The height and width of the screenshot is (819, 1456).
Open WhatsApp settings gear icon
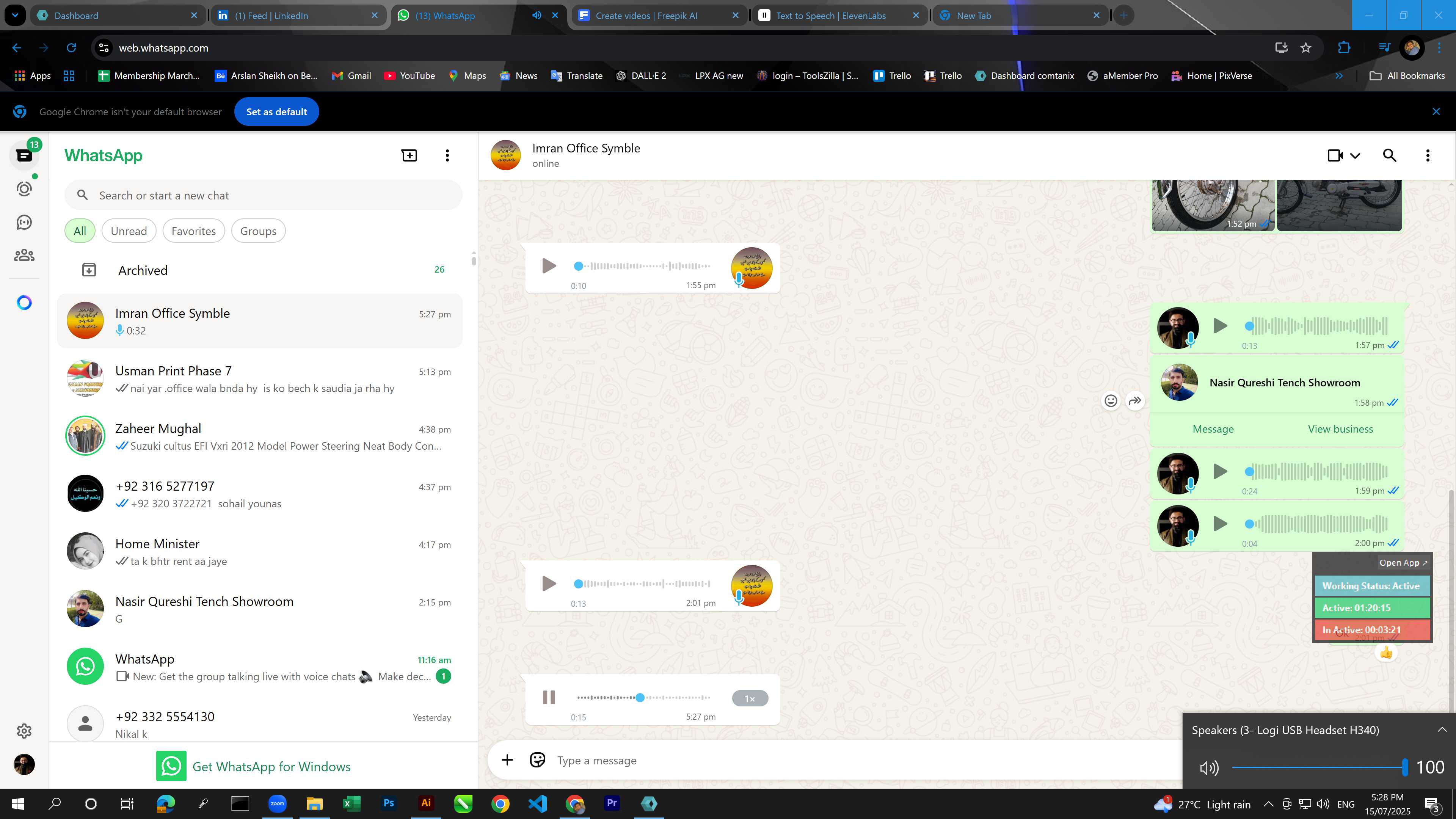click(24, 731)
